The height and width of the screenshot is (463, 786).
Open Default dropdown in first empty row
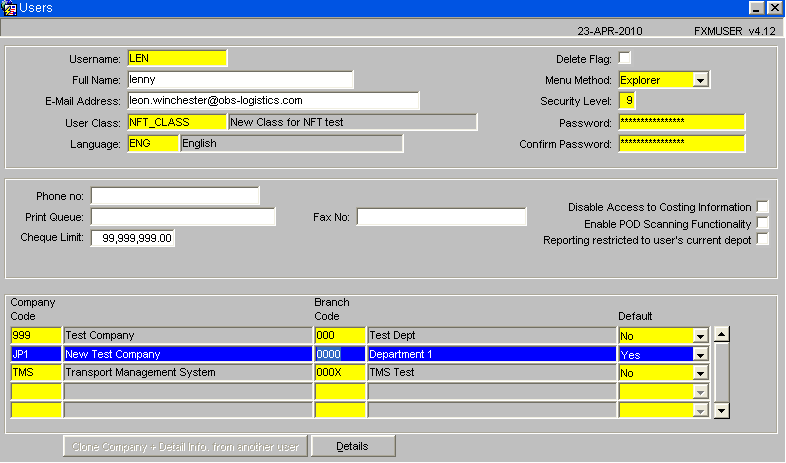tap(700, 392)
